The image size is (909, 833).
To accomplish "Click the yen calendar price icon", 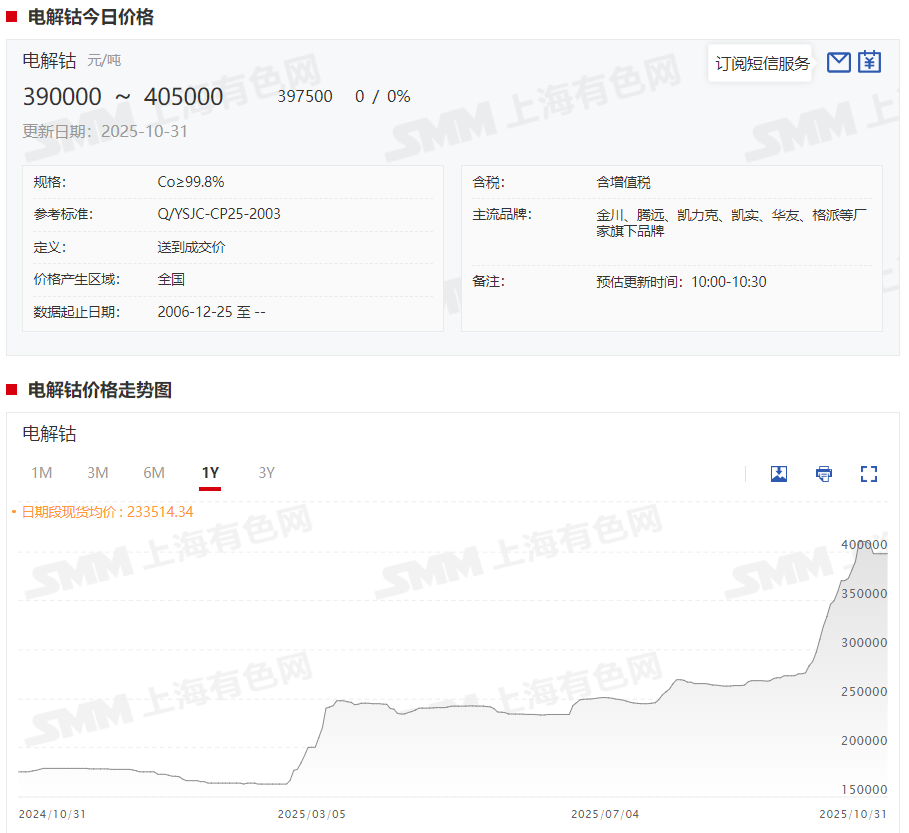I will 870,62.
